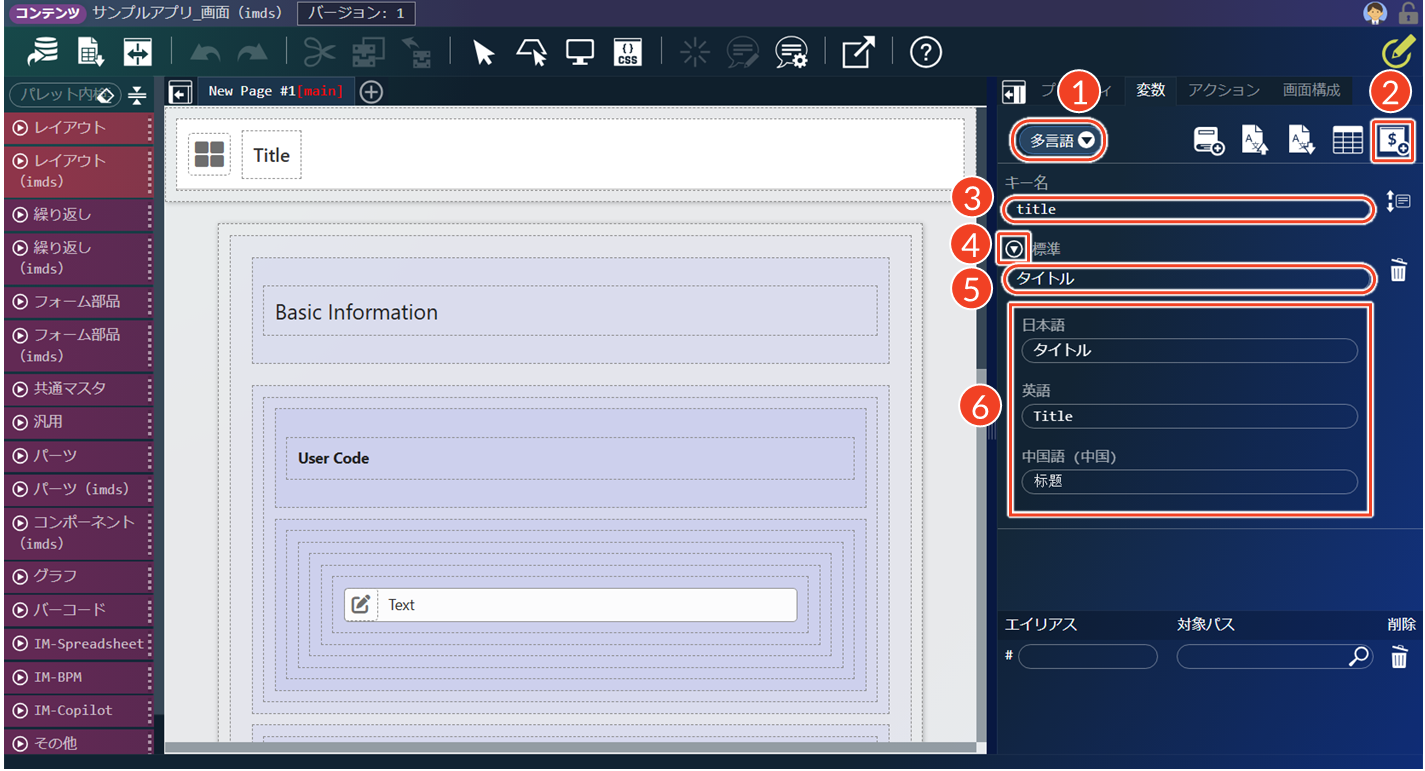This screenshot has width=1425, height=771.
Task: Delete the title key with trash icon
Action: pyautogui.click(x=1398, y=270)
